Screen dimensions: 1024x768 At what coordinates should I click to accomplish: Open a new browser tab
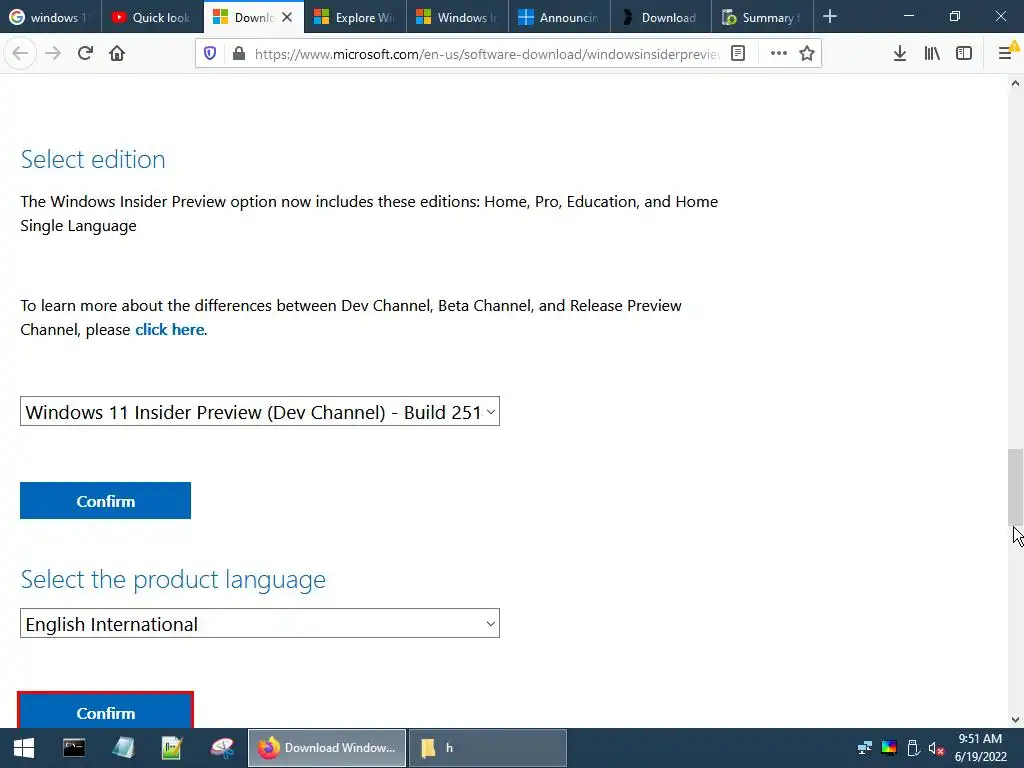[830, 17]
